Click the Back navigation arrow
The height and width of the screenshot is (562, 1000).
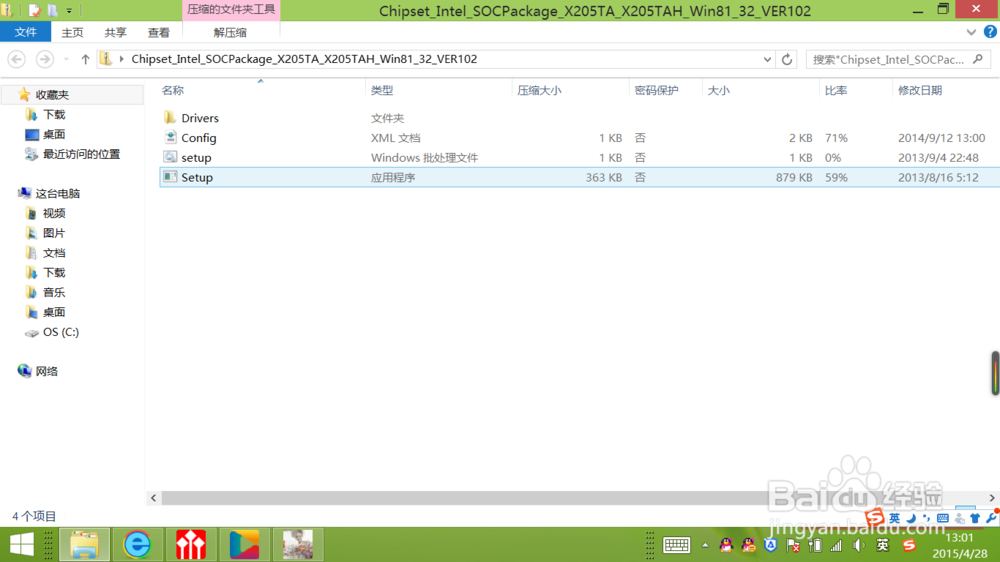(x=17, y=59)
